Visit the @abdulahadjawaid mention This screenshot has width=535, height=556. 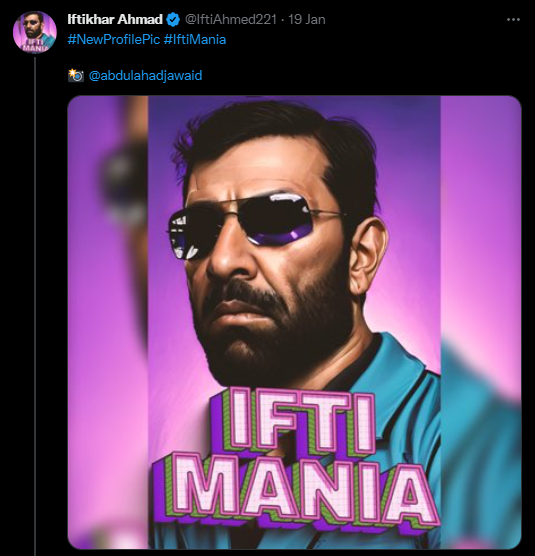[x=145, y=76]
